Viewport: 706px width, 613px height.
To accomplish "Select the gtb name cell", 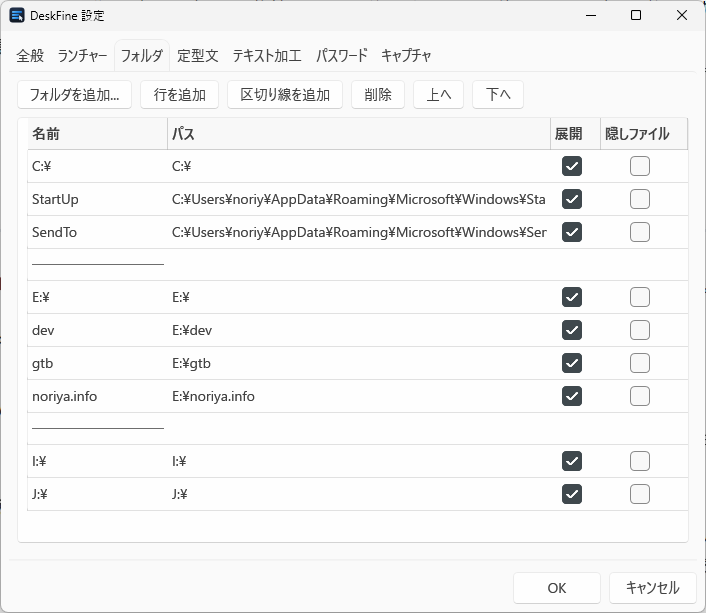I will [97, 363].
